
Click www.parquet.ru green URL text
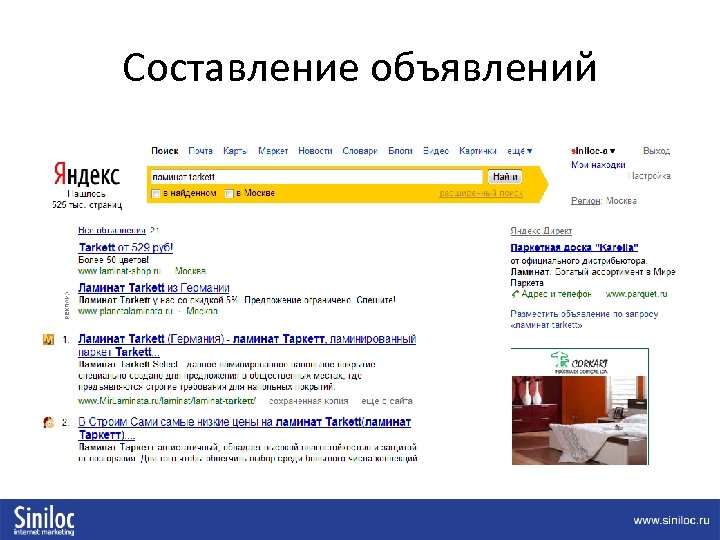[x=636, y=294]
